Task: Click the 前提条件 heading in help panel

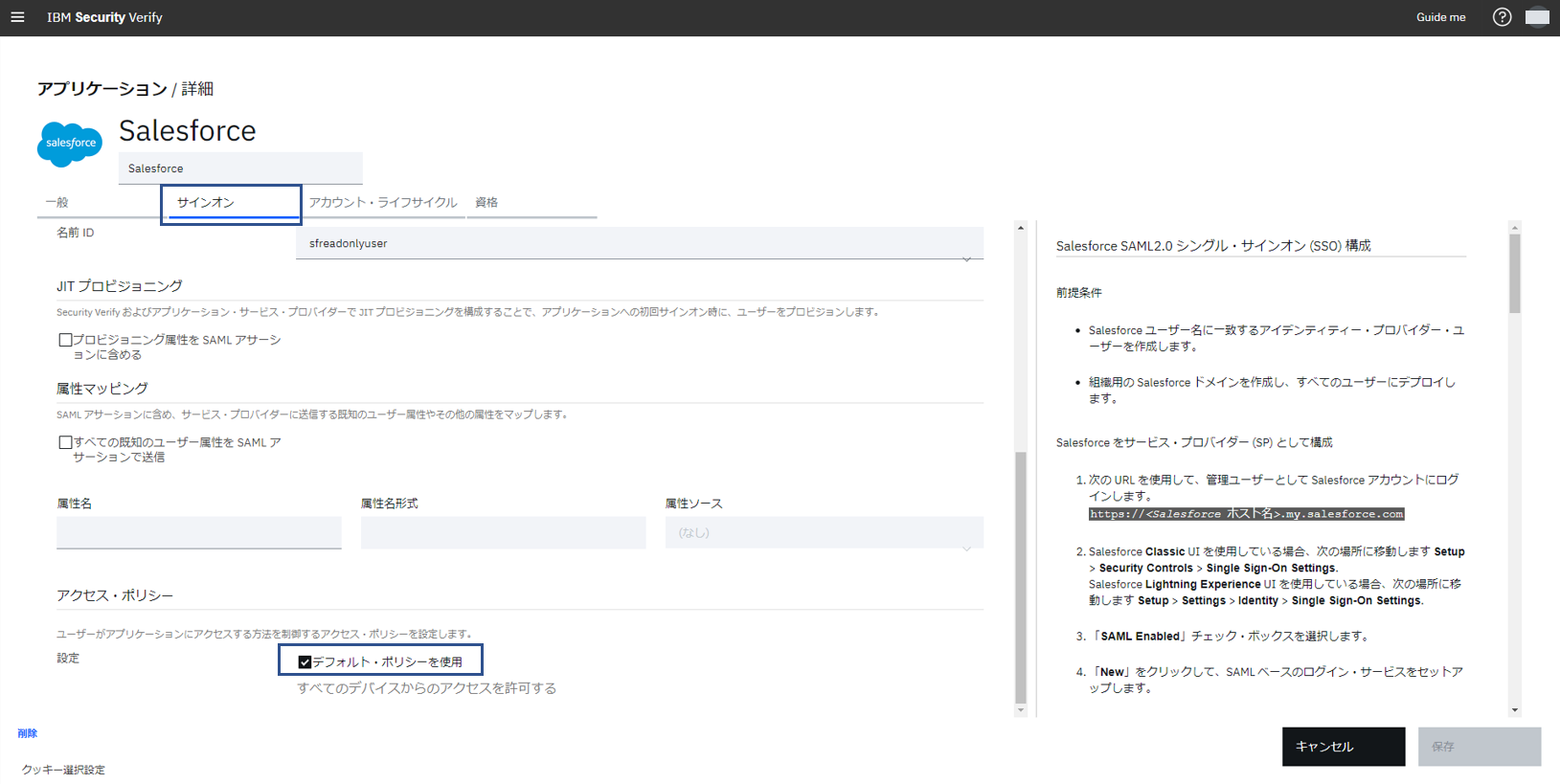Action: click(1079, 293)
